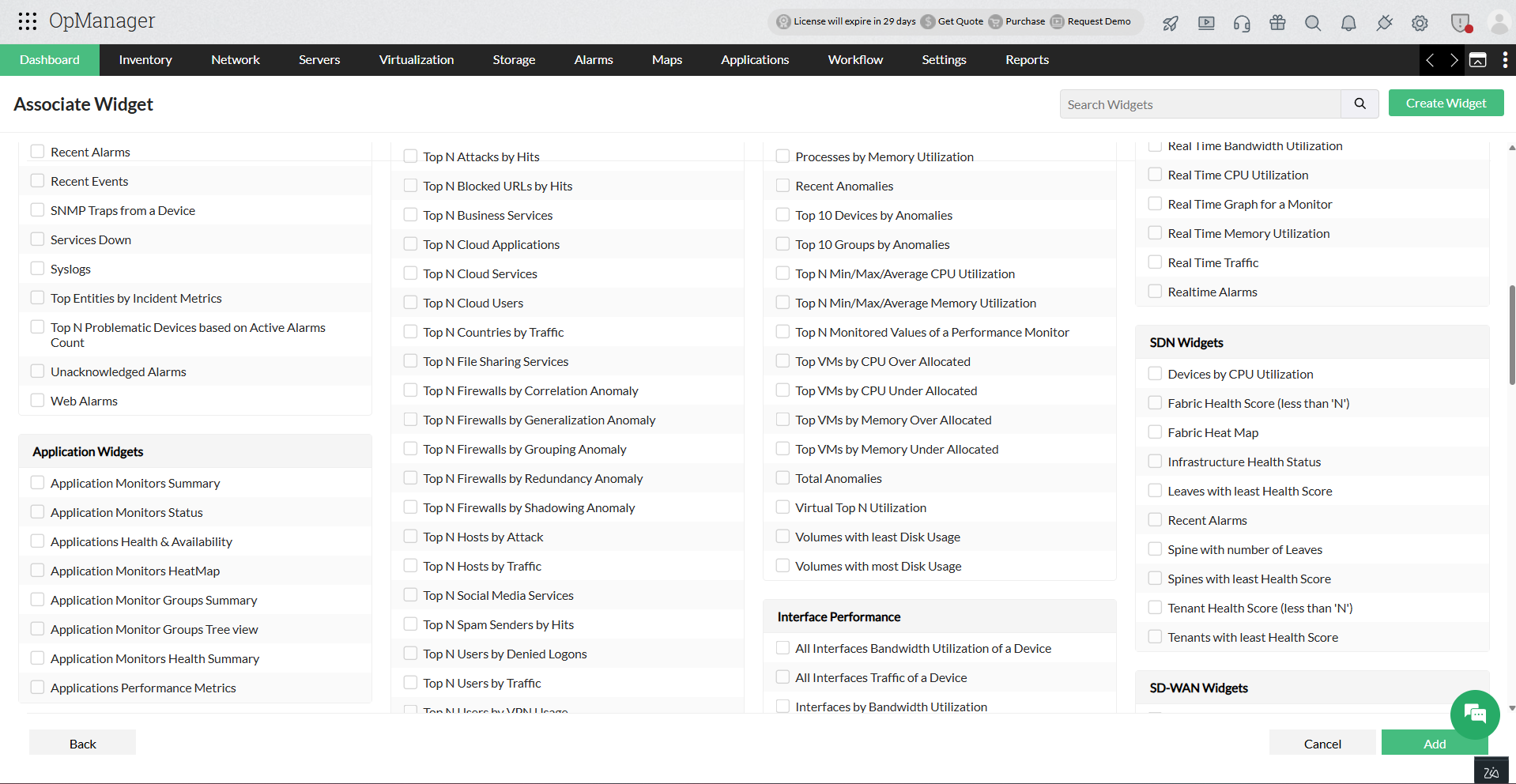Click the left navigation chevron below the header
1516x784 pixels.
click(1430, 60)
